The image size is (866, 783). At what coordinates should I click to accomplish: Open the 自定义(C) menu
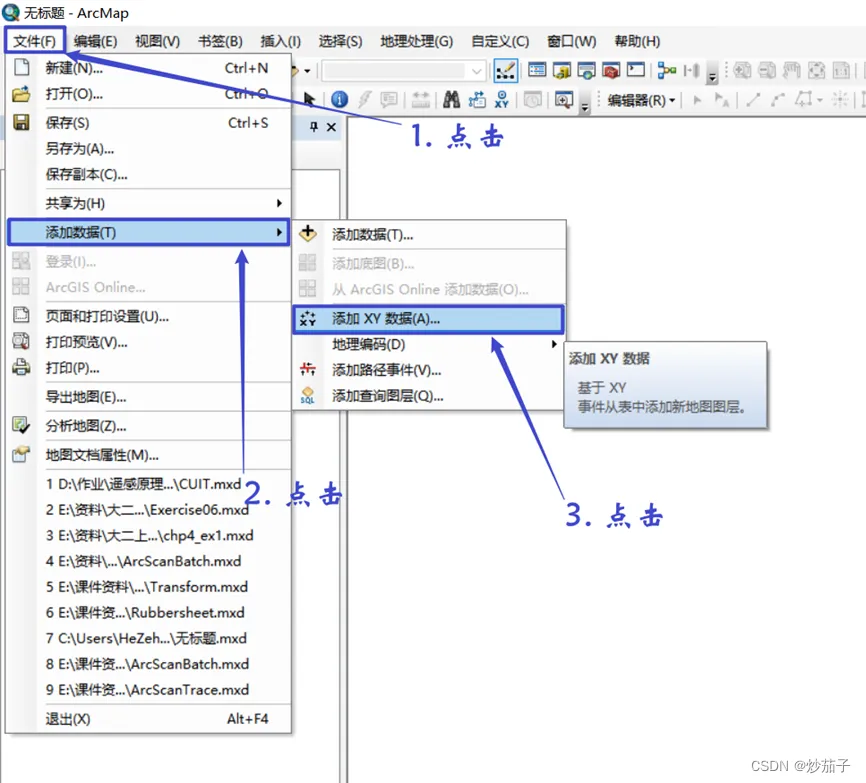(x=500, y=41)
